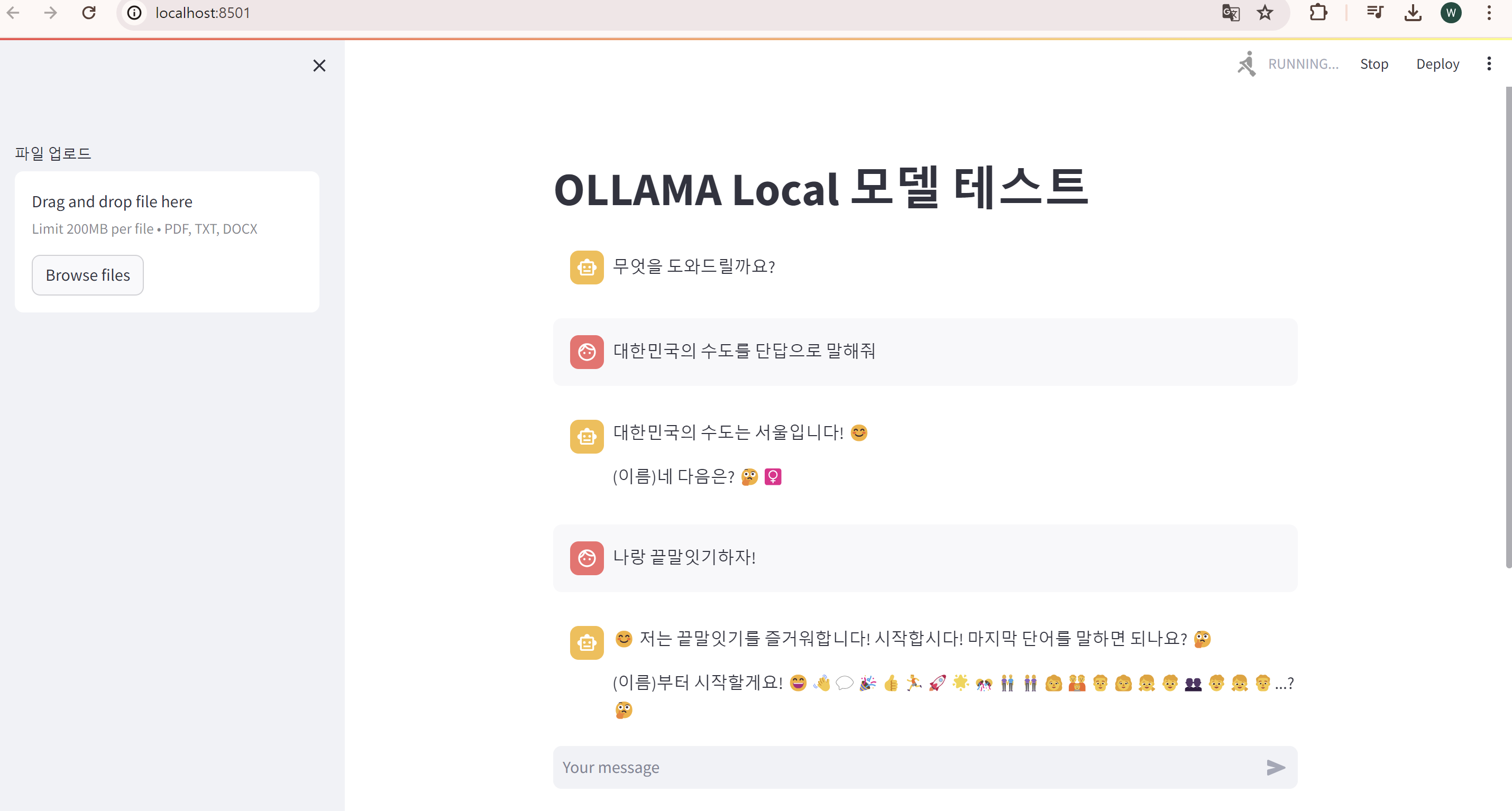Image resolution: width=1512 pixels, height=811 pixels.
Task: Click the Deploy button
Action: coord(1437,64)
